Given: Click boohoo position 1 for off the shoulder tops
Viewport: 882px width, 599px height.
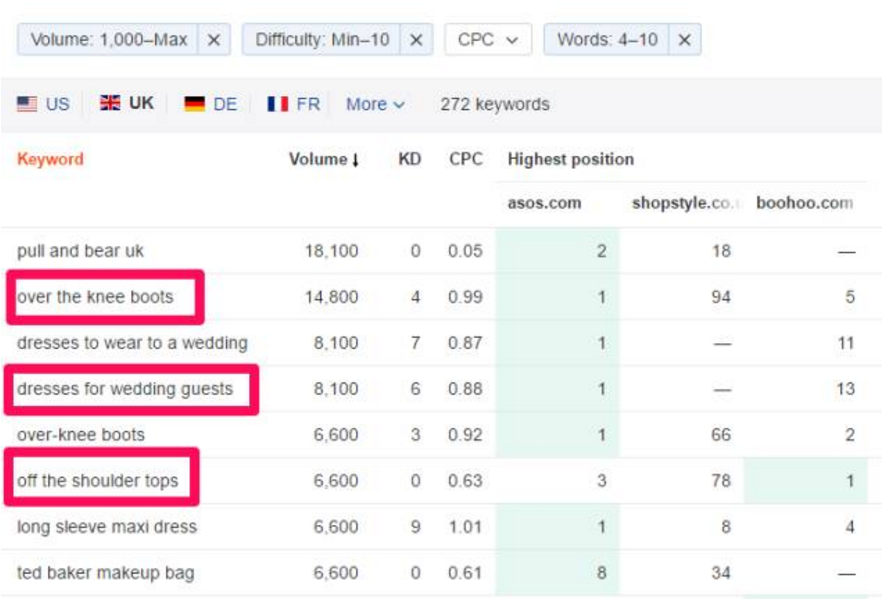Looking at the screenshot, I should tap(850, 481).
